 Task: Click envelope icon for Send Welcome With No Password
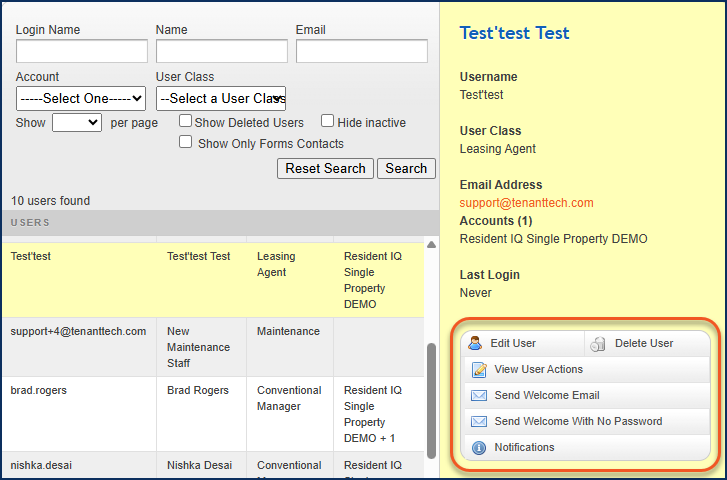coord(479,422)
